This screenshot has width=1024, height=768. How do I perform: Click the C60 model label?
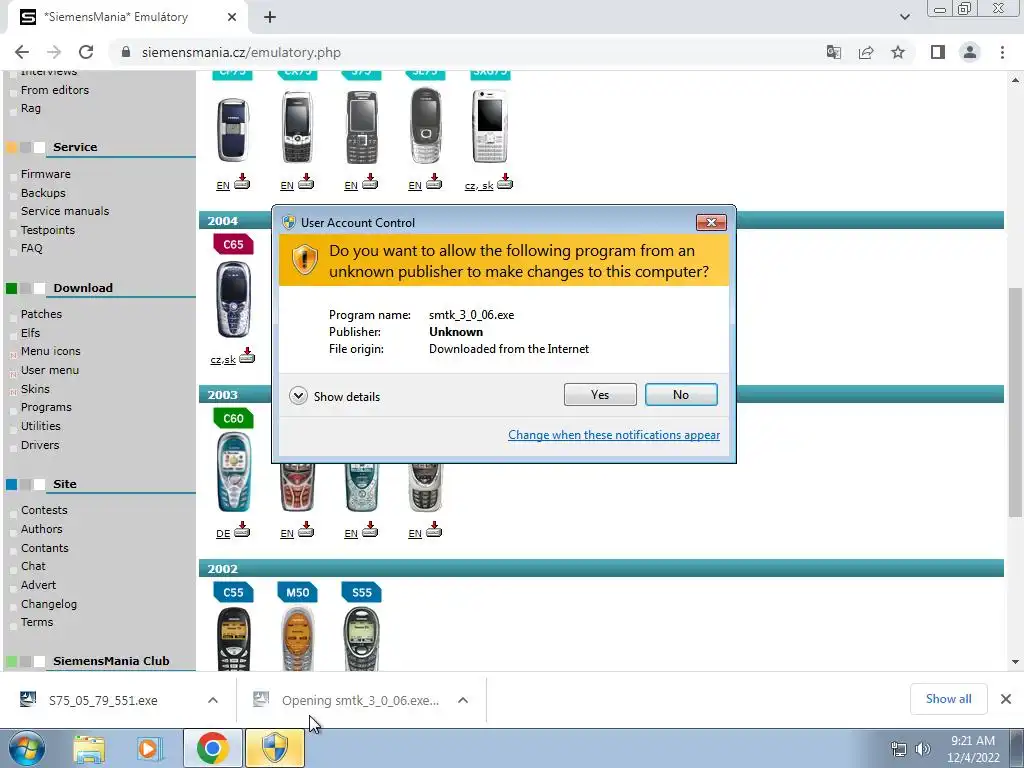233,419
